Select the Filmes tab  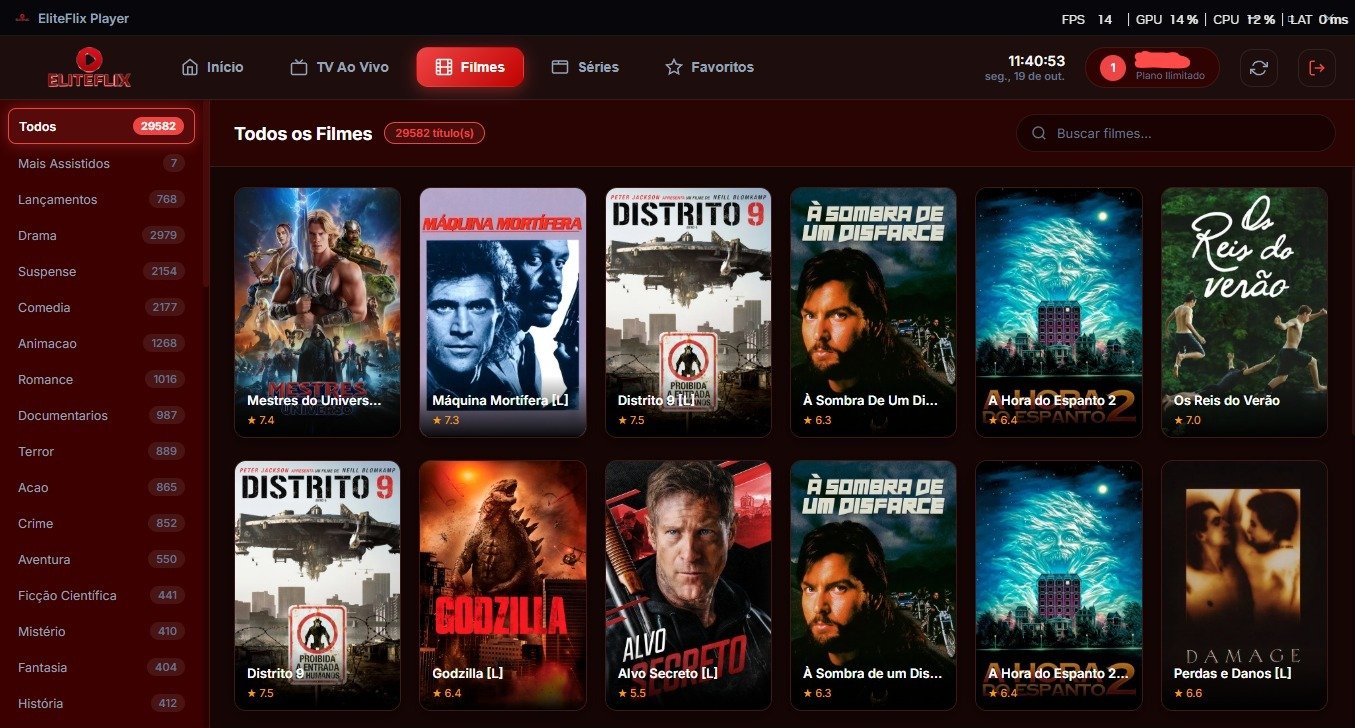coord(470,67)
